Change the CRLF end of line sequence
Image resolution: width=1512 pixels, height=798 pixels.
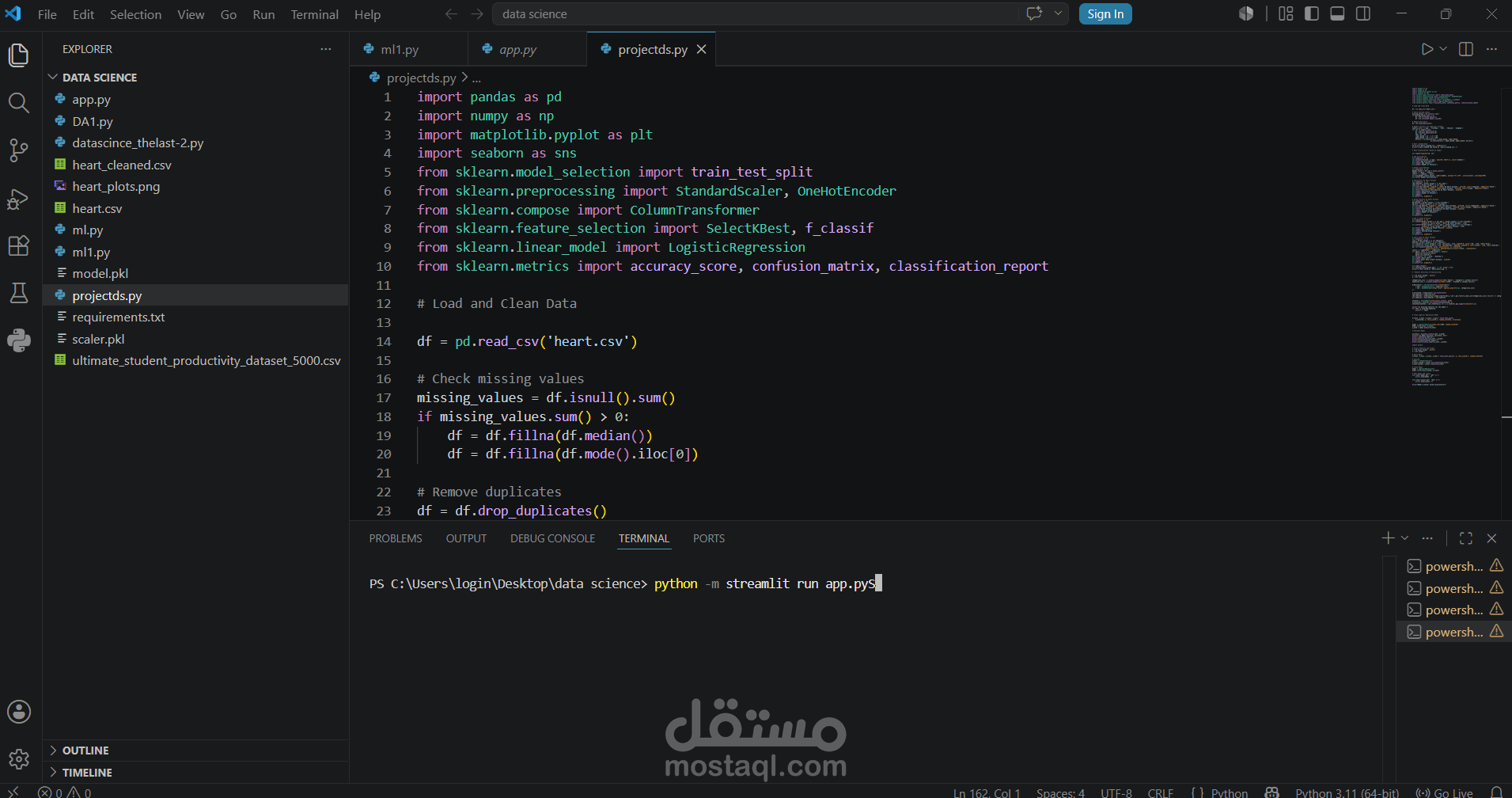(x=1161, y=792)
